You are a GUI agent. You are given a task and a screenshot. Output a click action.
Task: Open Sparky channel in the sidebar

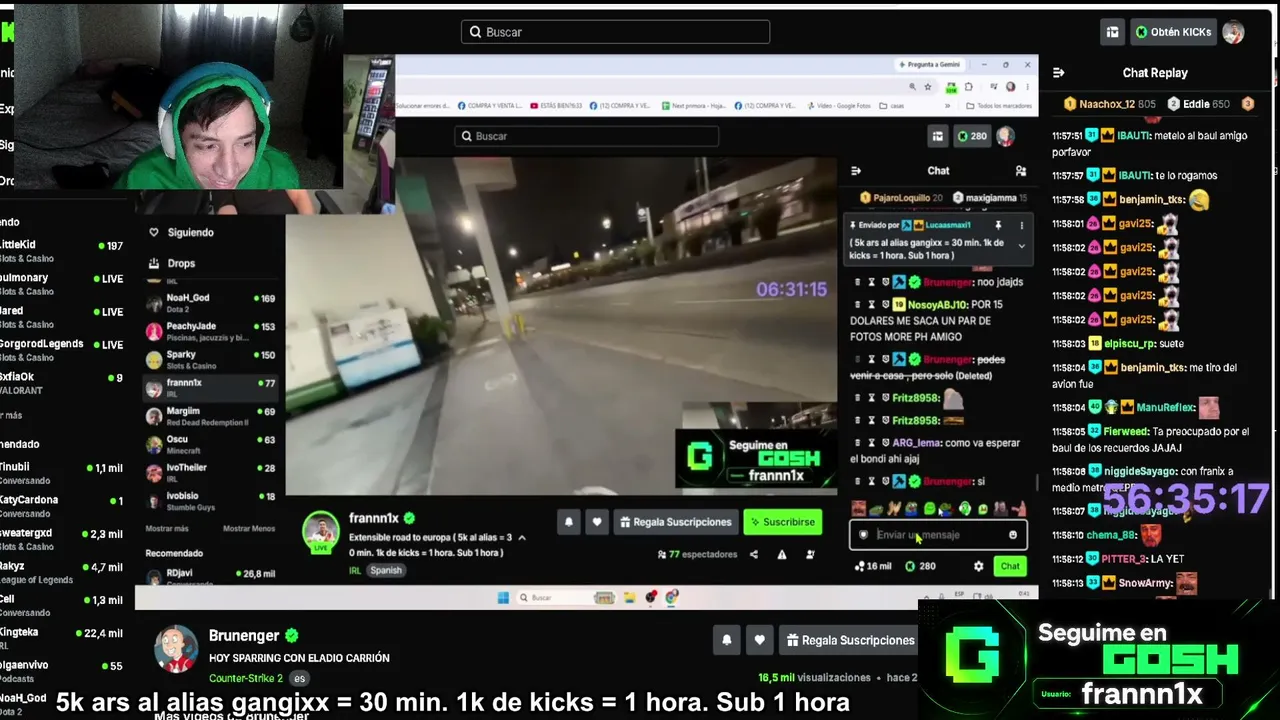pos(211,359)
